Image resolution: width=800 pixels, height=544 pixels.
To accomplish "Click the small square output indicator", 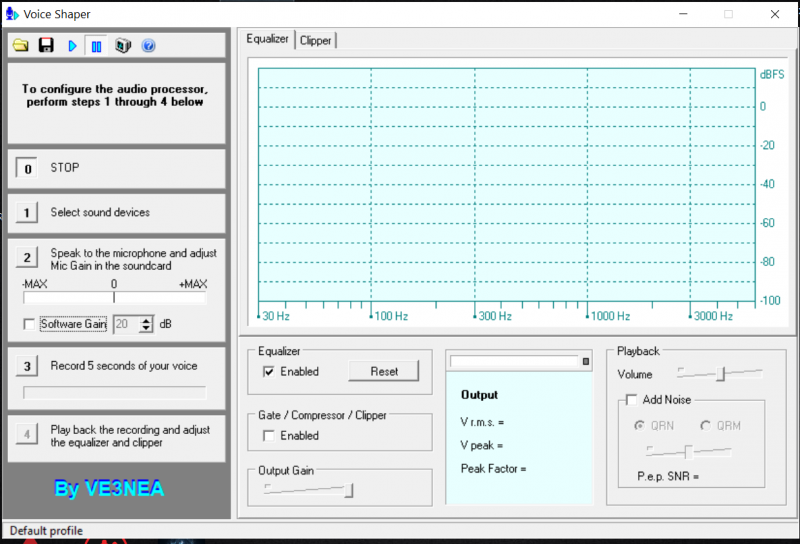I will pyautogui.click(x=586, y=361).
